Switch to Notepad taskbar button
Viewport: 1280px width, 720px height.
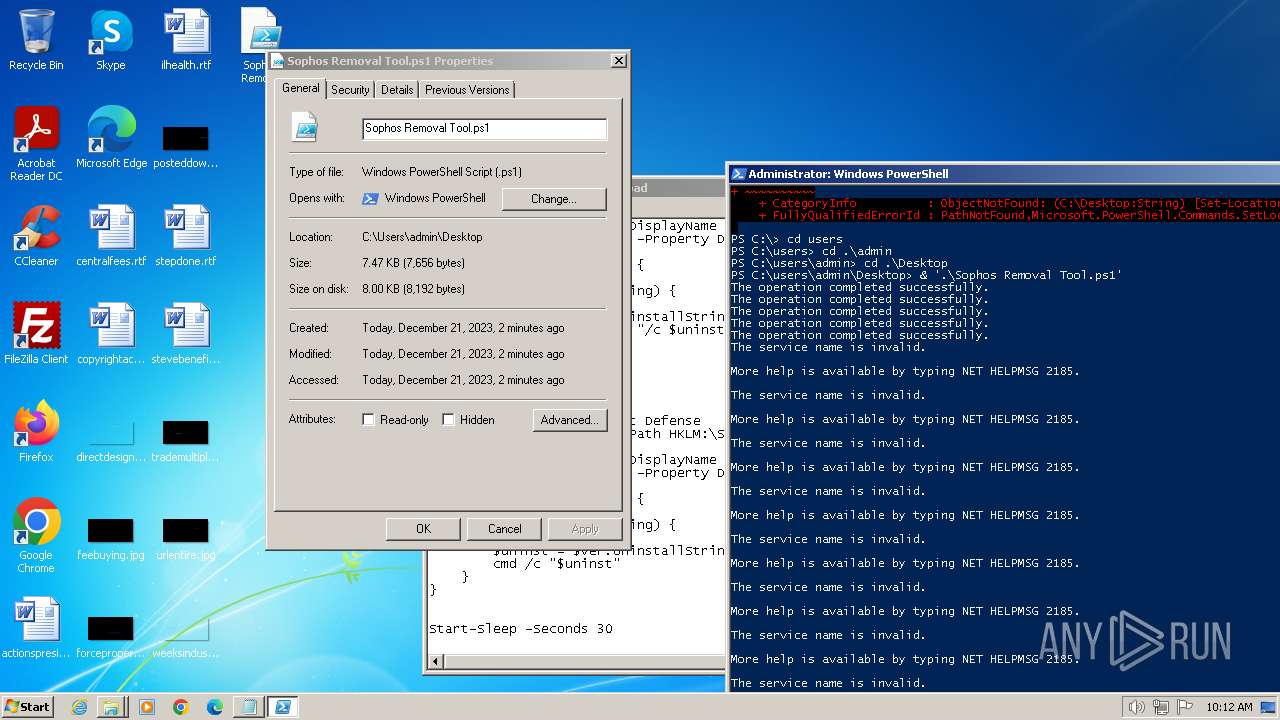point(247,707)
